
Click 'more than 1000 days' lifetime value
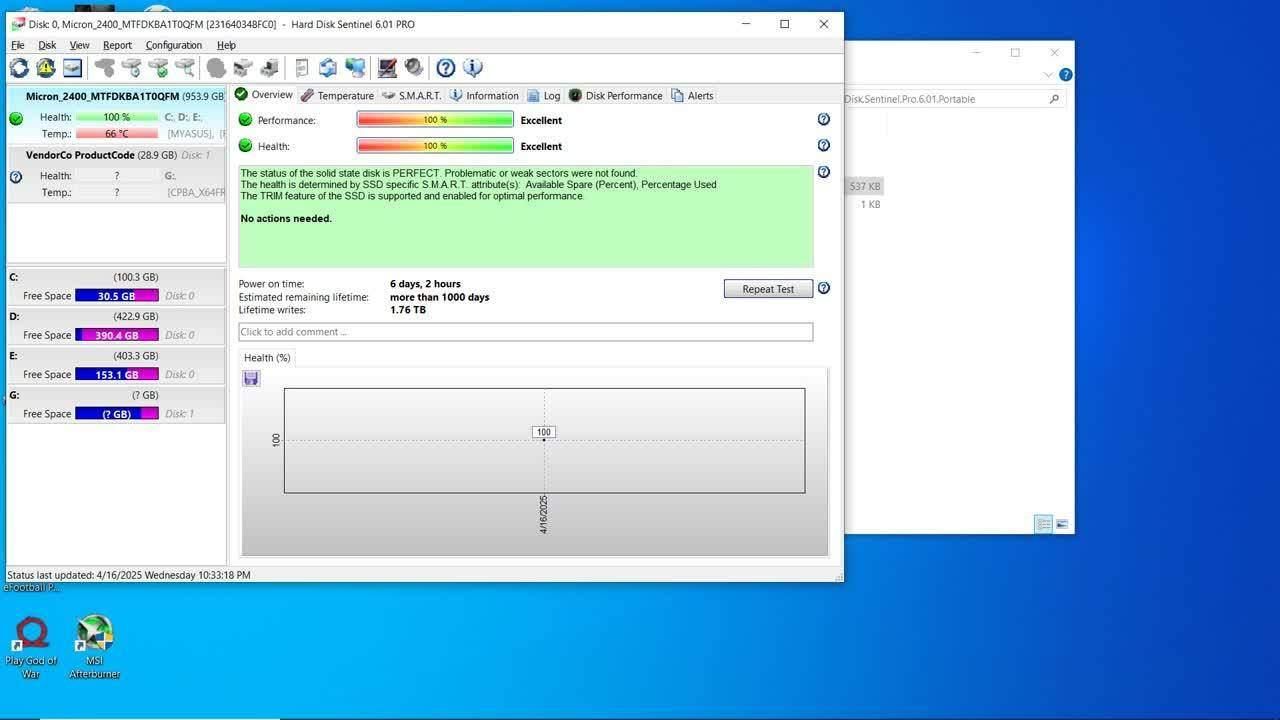pos(440,297)
